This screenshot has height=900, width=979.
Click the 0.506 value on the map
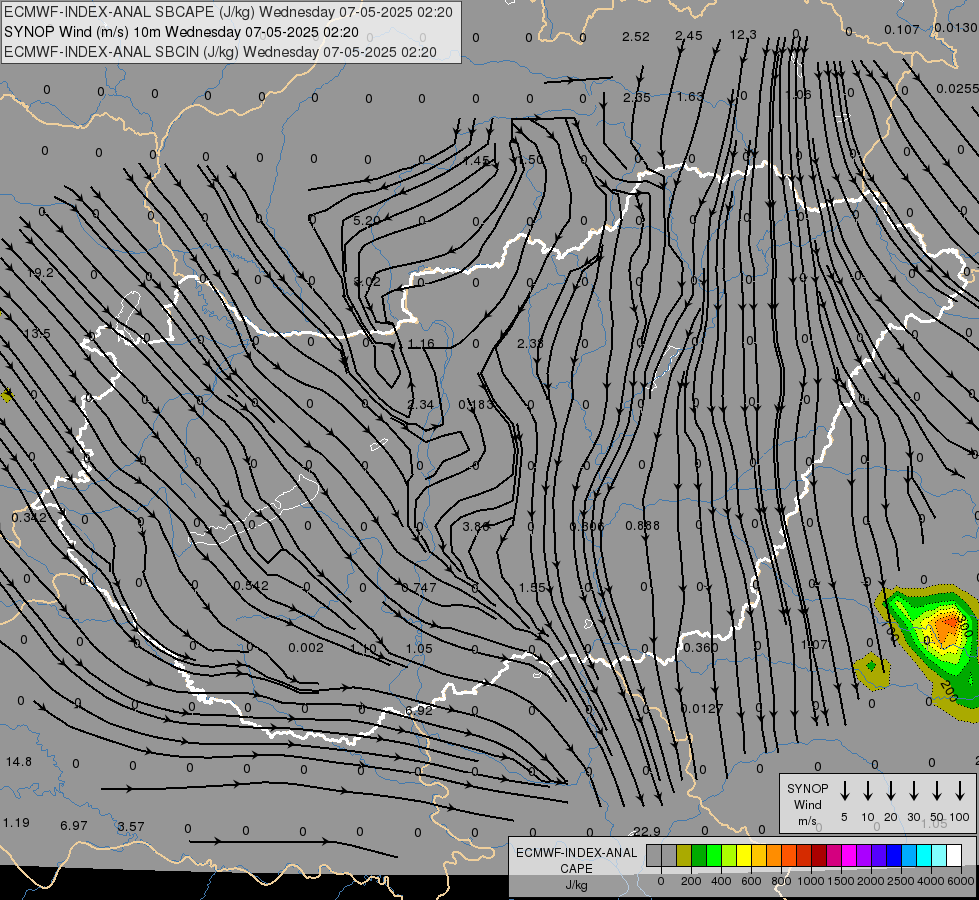tap(588, 527)
